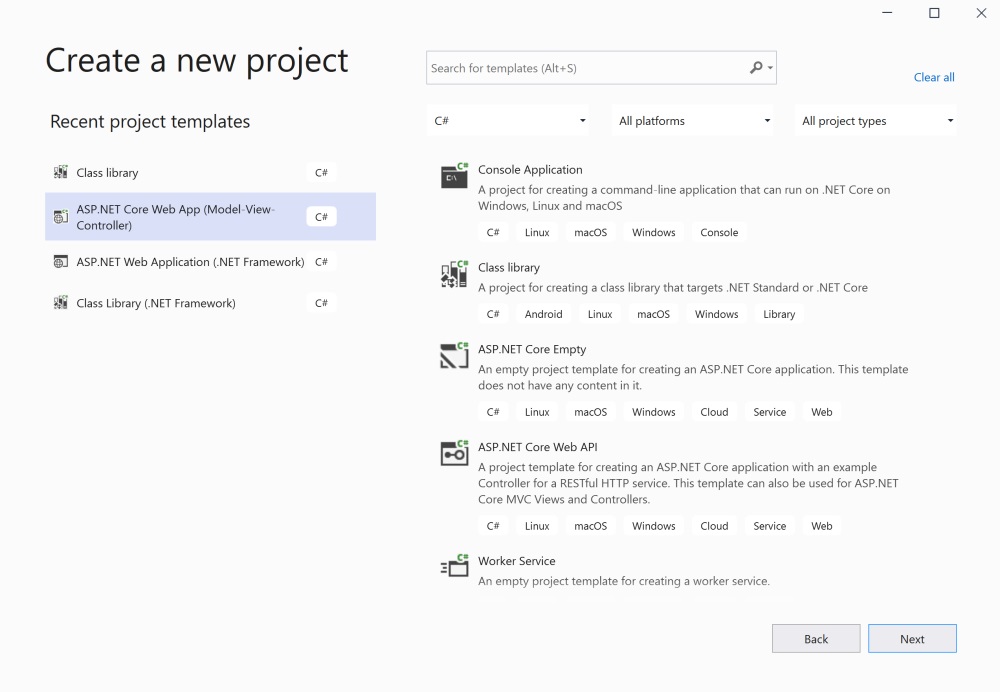This screenshot has height=692, width=1000.
Task: Click Web tag under ASP.NET Core Empty
Action: [x=821, y=412]
